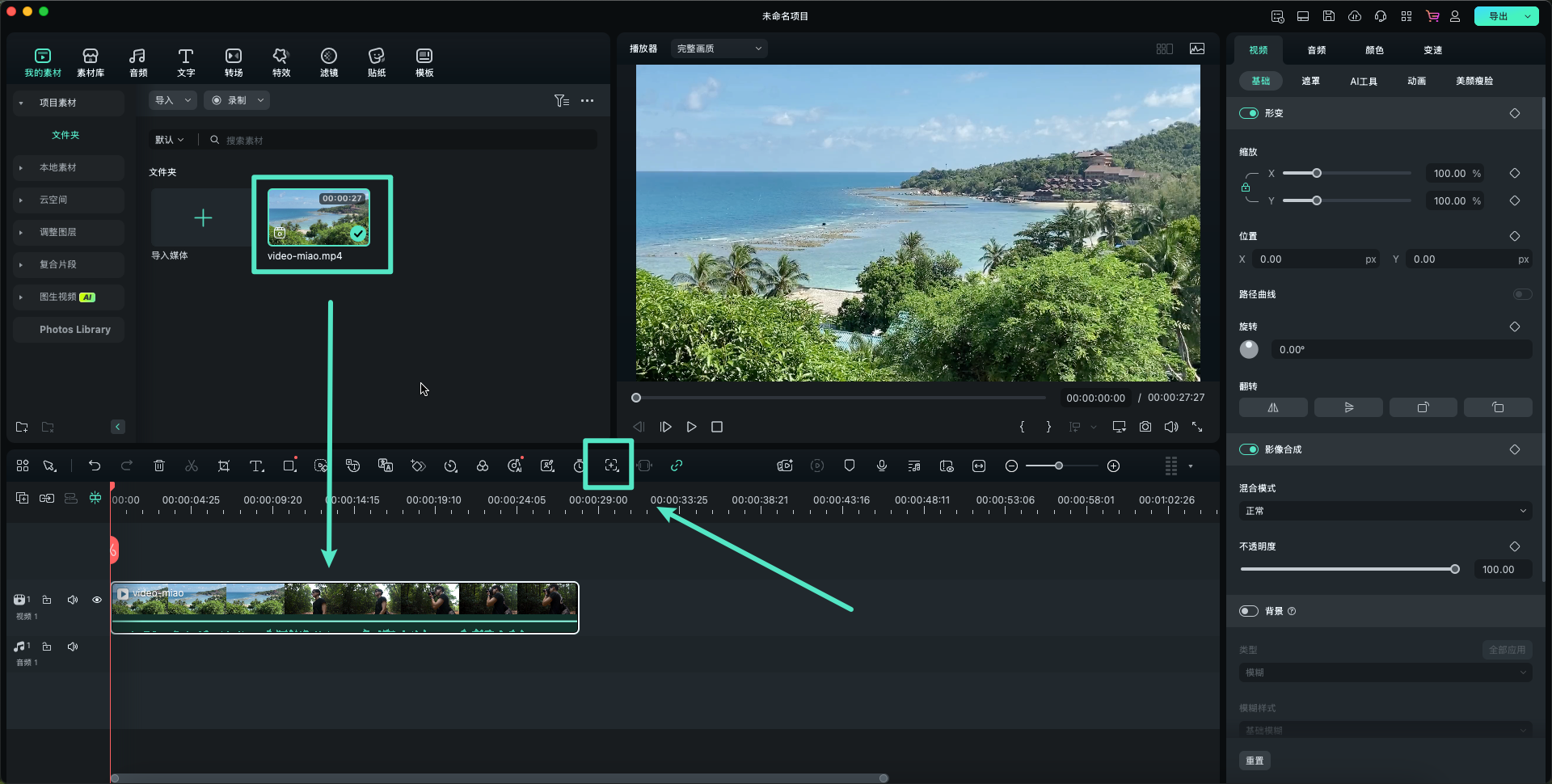Toggle visibility eye of video track 1
Screen dimensions: 1552x784
(97, 600)
